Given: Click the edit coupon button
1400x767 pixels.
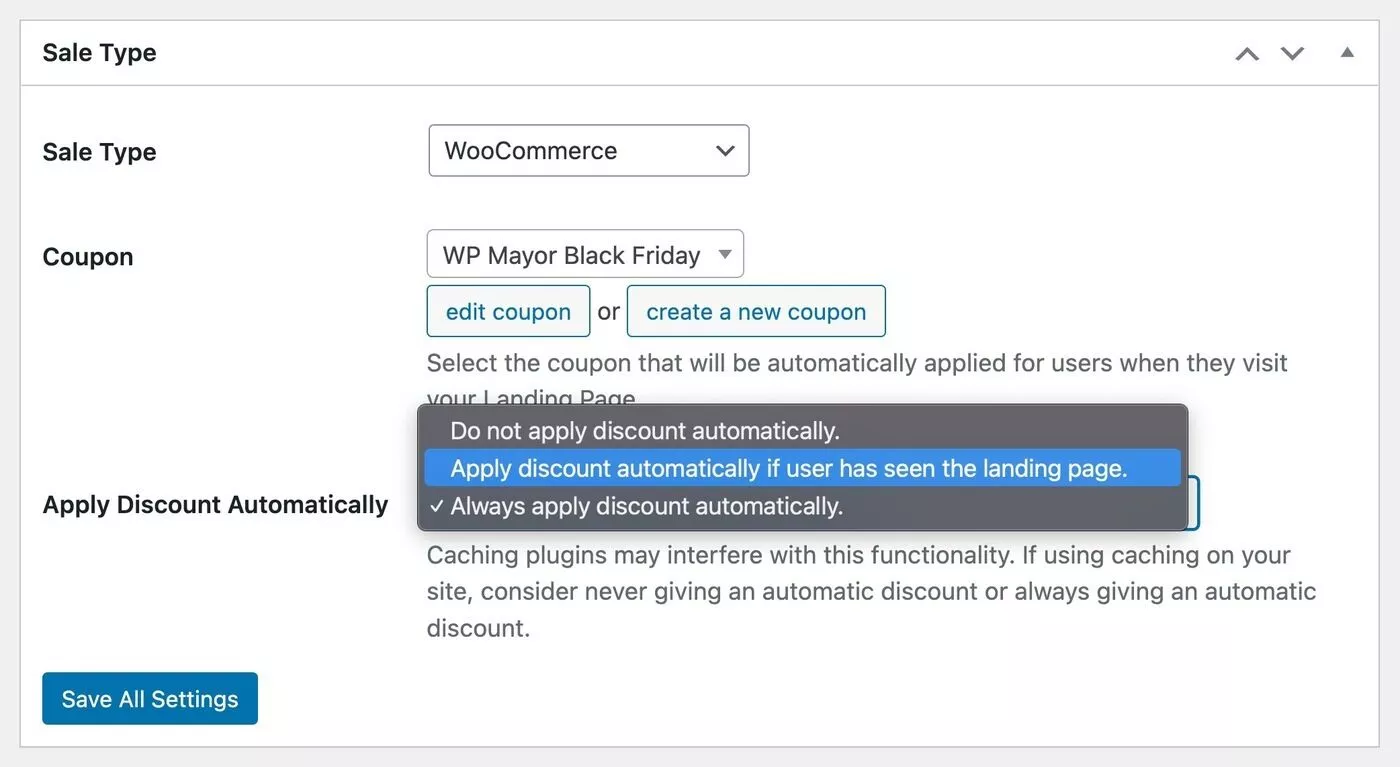Looking at the screenshot, I should click(x=508, y=311).
